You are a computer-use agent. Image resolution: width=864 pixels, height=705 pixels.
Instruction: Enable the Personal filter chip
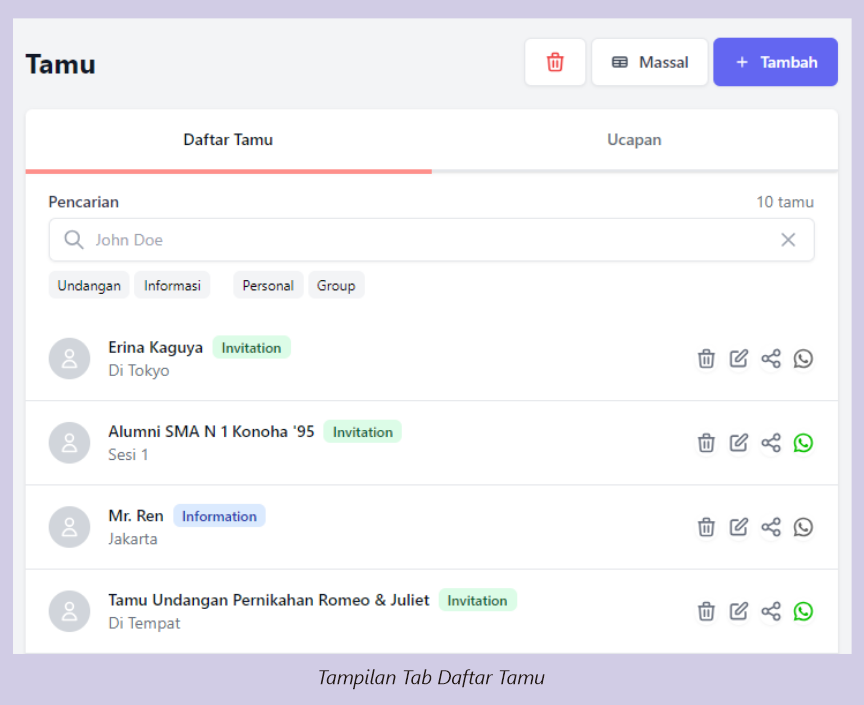pyautogui.click(x=268, y=285)
